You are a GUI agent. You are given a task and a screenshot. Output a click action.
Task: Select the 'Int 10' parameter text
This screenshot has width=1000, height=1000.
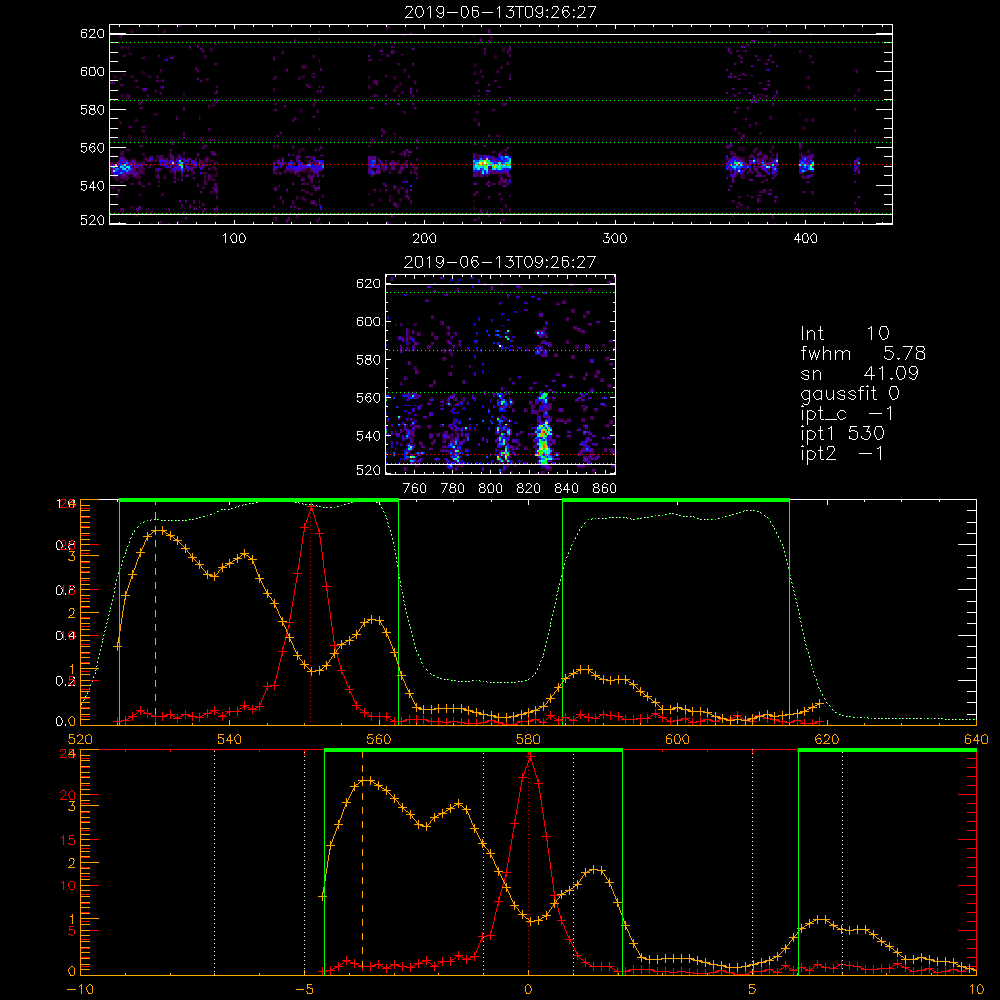point(844,334)
